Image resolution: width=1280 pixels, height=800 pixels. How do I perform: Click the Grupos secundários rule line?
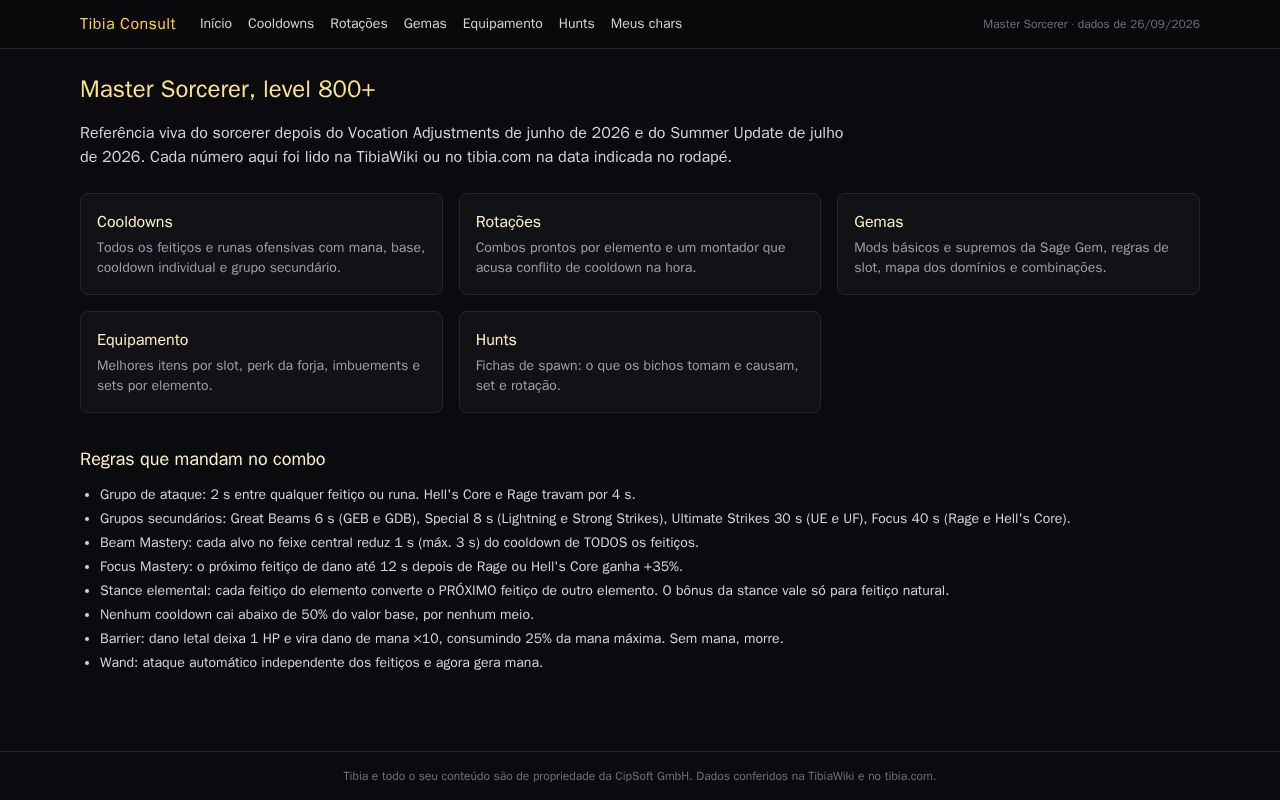[585, 519]
